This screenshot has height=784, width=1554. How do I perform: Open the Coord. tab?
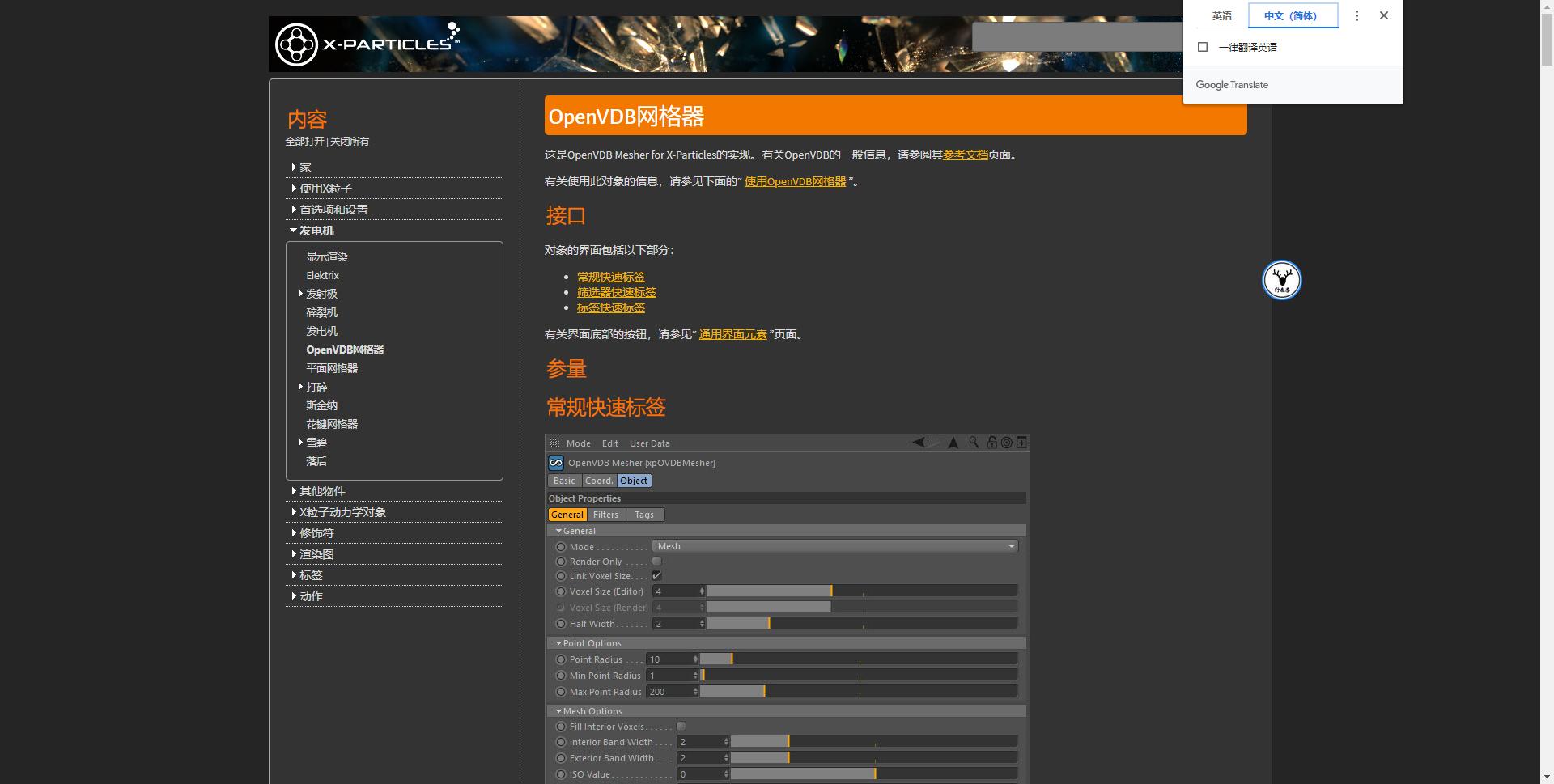tap(598, 481)
